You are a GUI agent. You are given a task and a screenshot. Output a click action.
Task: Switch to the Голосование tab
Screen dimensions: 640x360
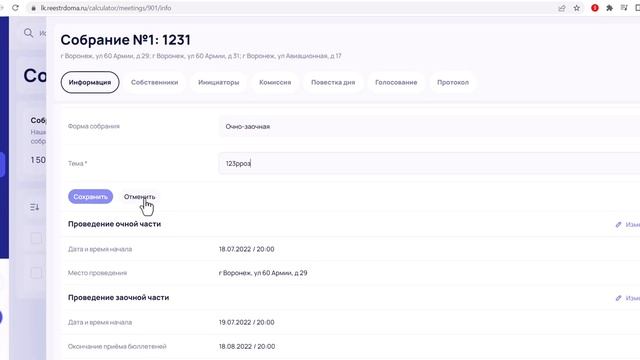click(x=396, y=82)
